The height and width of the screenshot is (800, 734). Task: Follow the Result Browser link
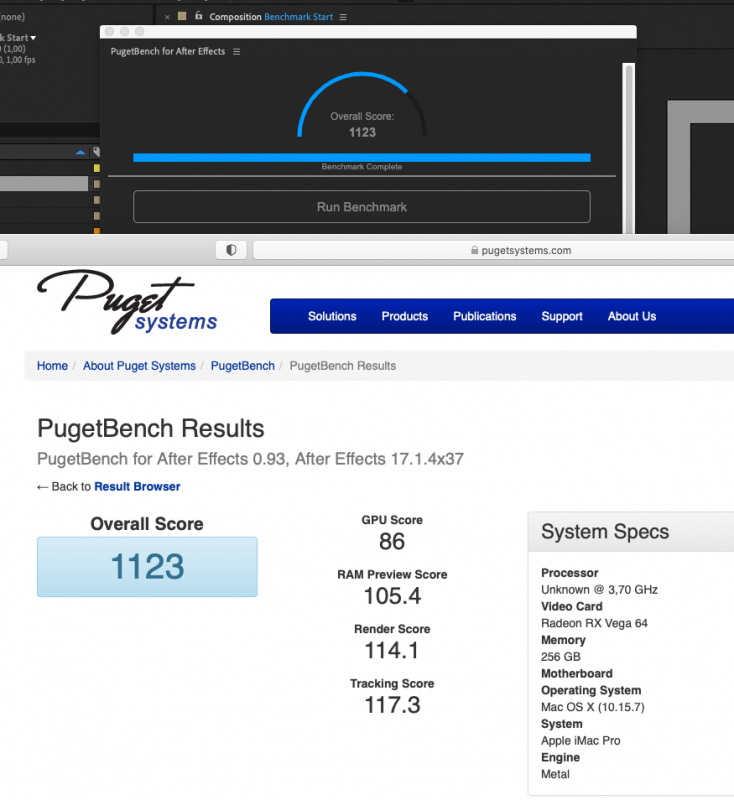pos(137,486)
